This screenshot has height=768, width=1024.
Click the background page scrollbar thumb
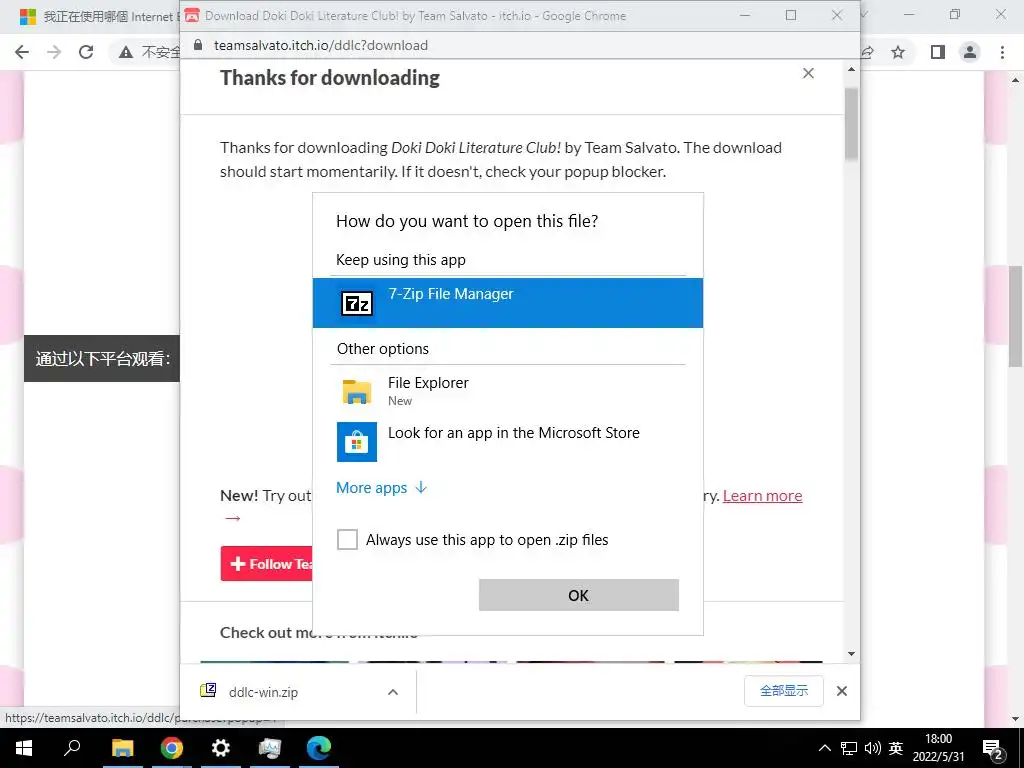click(x=1016, y=316)
